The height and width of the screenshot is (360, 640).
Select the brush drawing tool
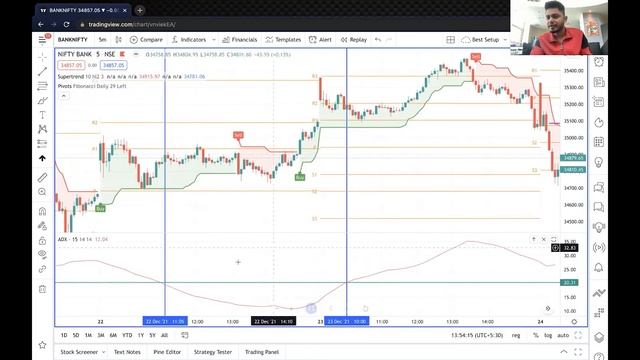pos(42,101)
